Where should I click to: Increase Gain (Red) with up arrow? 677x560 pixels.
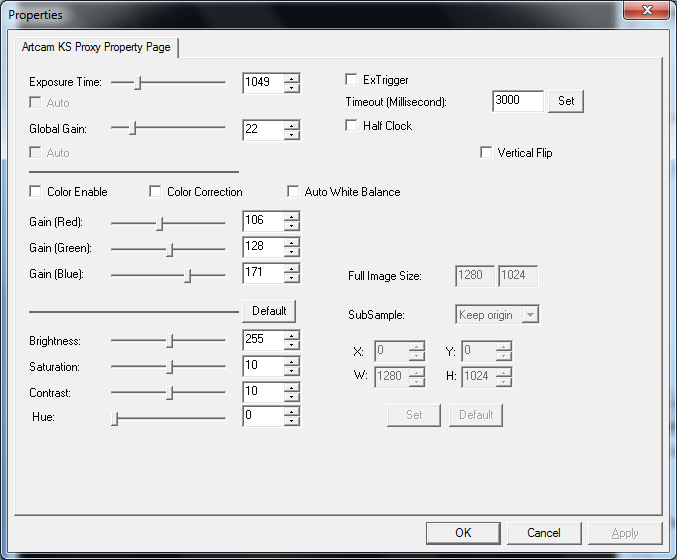click(292, 216)
